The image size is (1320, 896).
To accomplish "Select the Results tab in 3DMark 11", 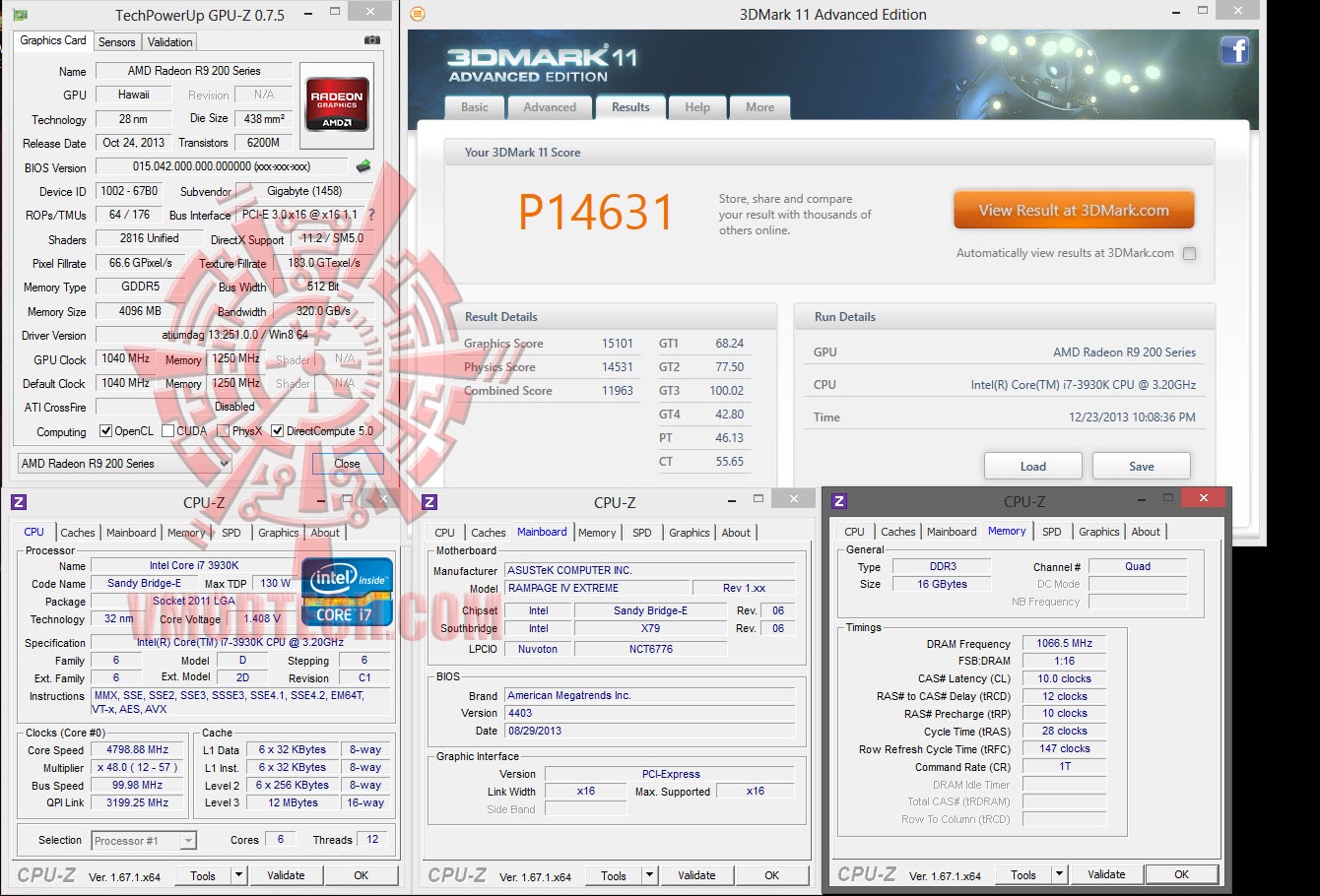I will 630,107.
